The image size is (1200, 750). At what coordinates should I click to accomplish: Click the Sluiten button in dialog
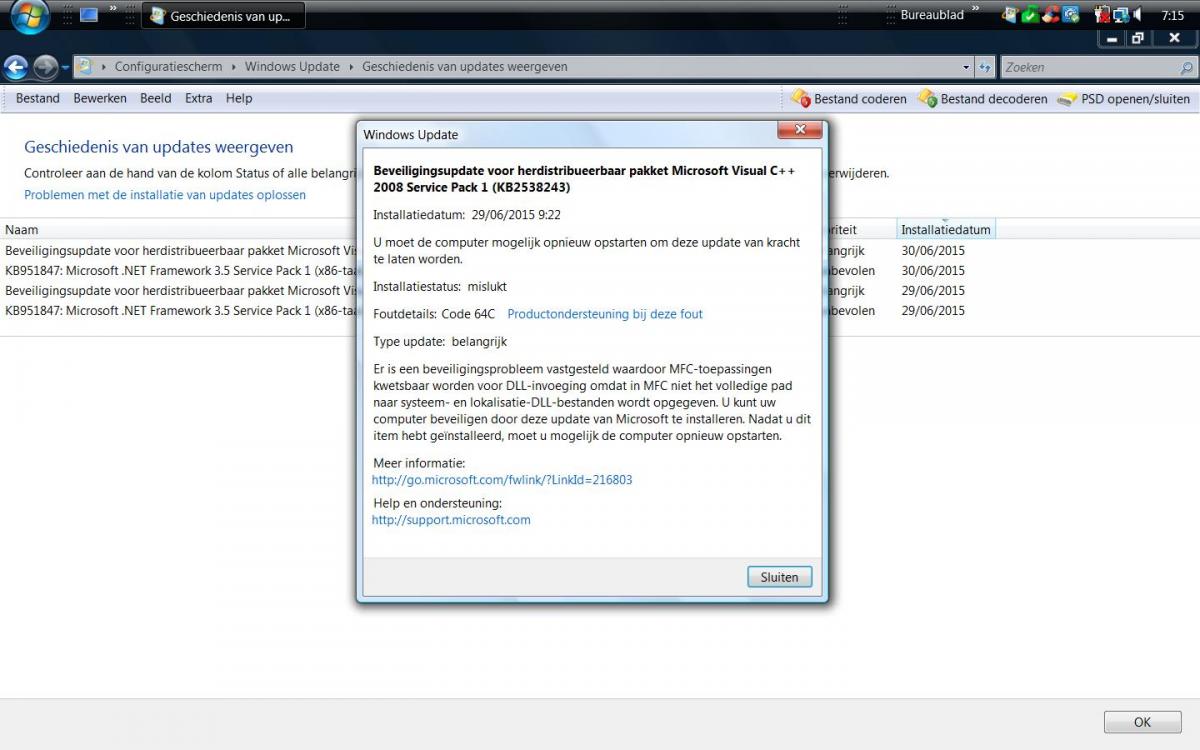(779, 577)
